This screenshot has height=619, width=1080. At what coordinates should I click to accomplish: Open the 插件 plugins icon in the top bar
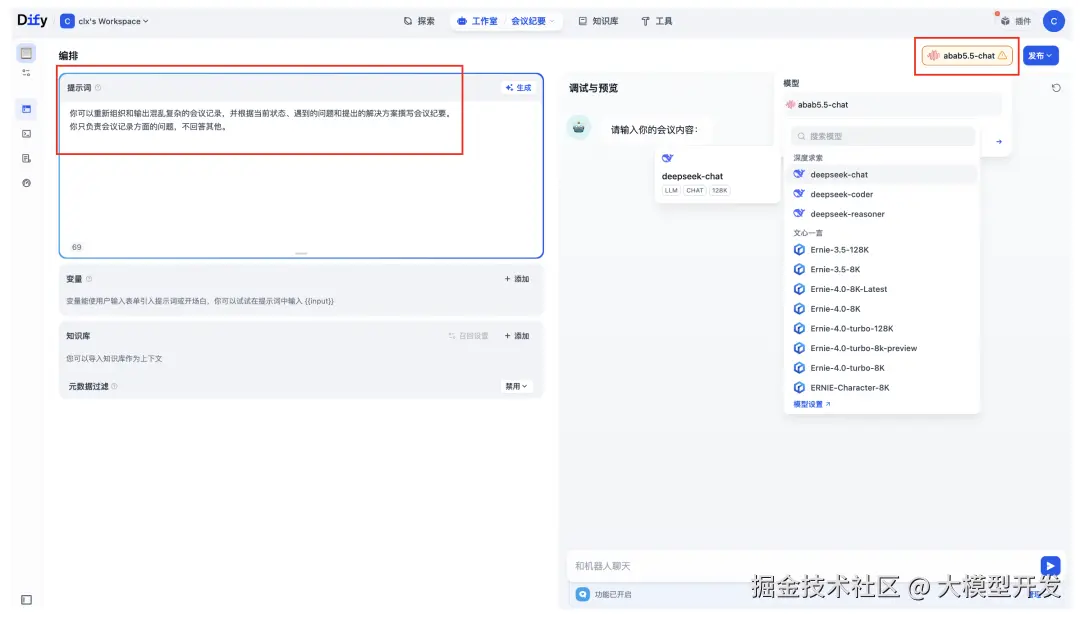(x=1009, y=20)
